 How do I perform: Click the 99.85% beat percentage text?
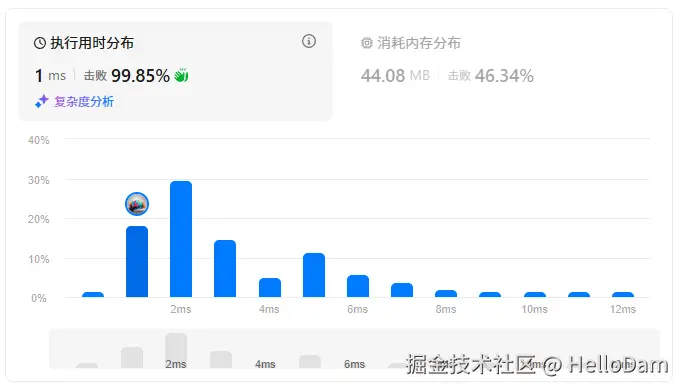140,76
